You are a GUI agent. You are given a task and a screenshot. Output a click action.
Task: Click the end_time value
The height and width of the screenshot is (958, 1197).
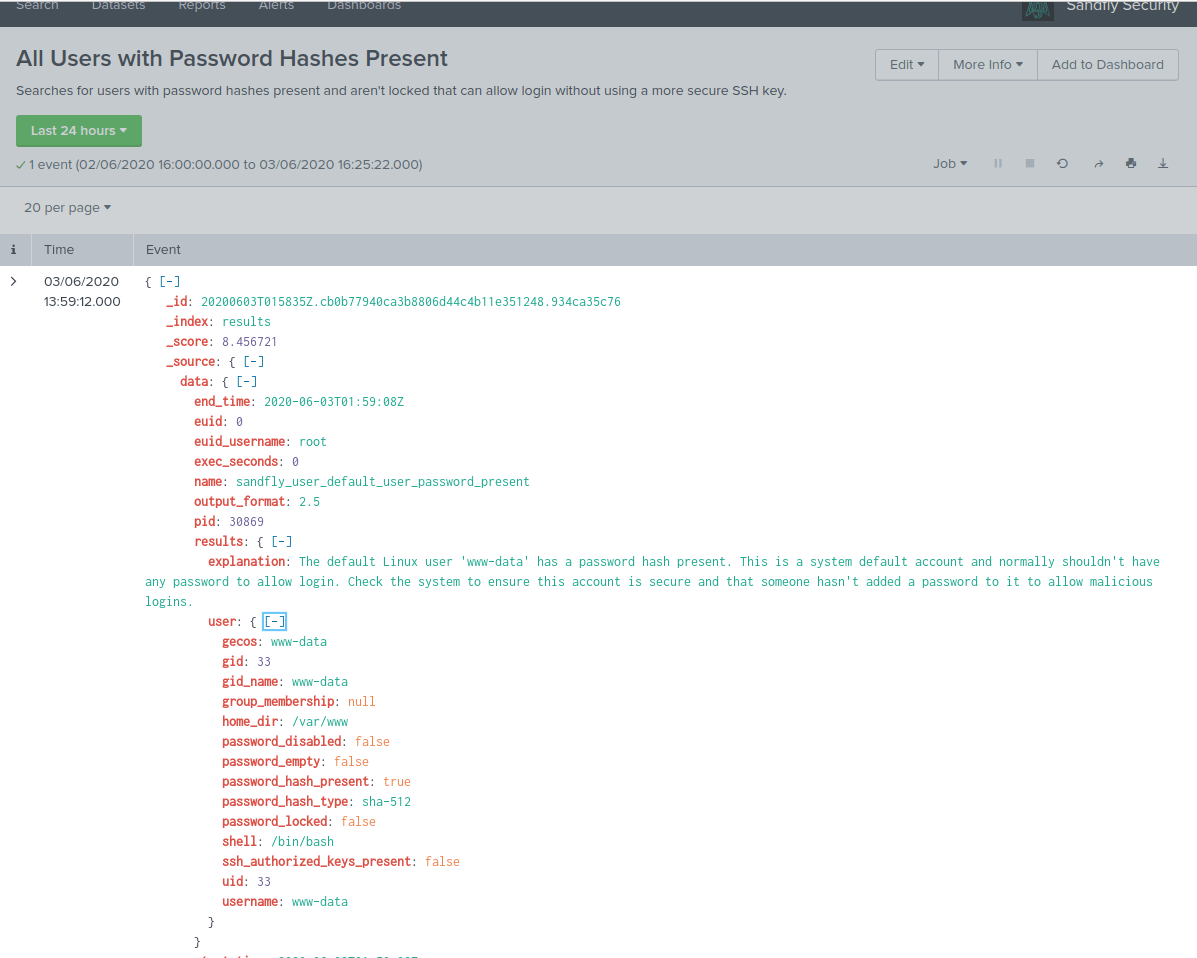pyautogui.click(x=334, y=402)
